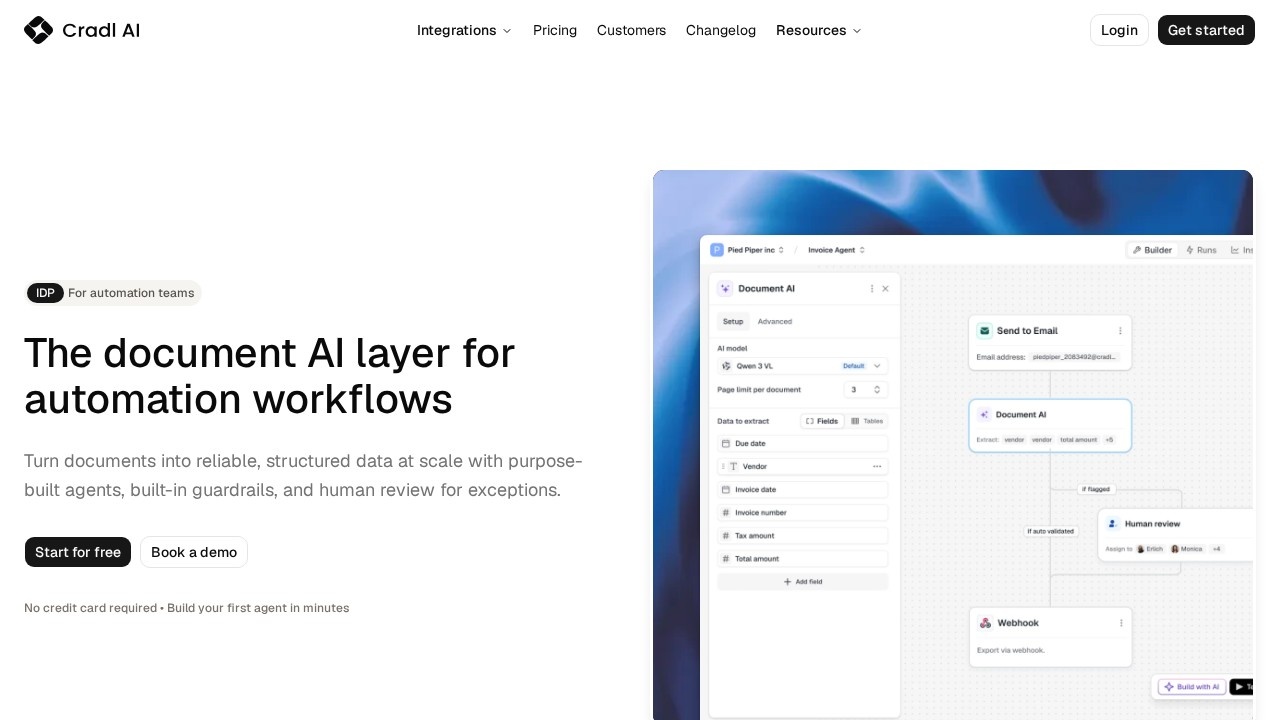Open the Webhook node options menu
Viewport: 1280px width, 720px height.
[1121, 623]
